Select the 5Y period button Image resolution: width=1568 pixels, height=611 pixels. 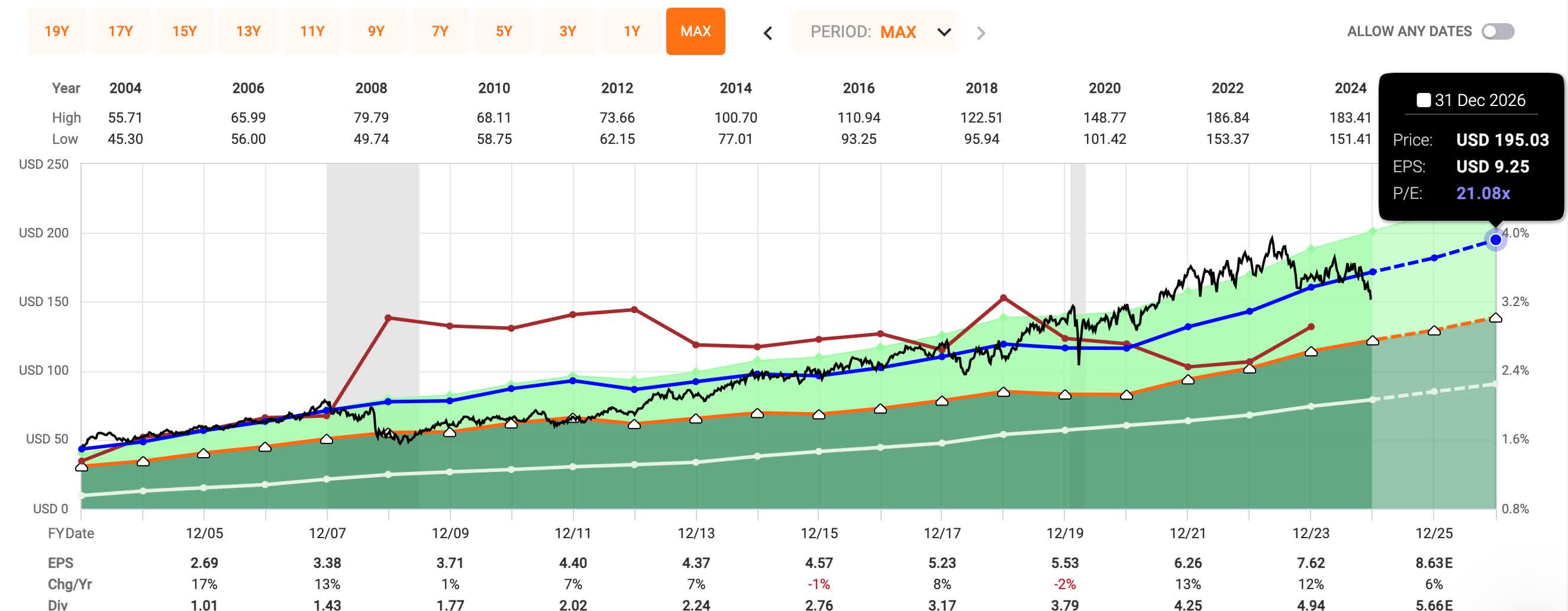pyautogui.click(x=504, y=32)
